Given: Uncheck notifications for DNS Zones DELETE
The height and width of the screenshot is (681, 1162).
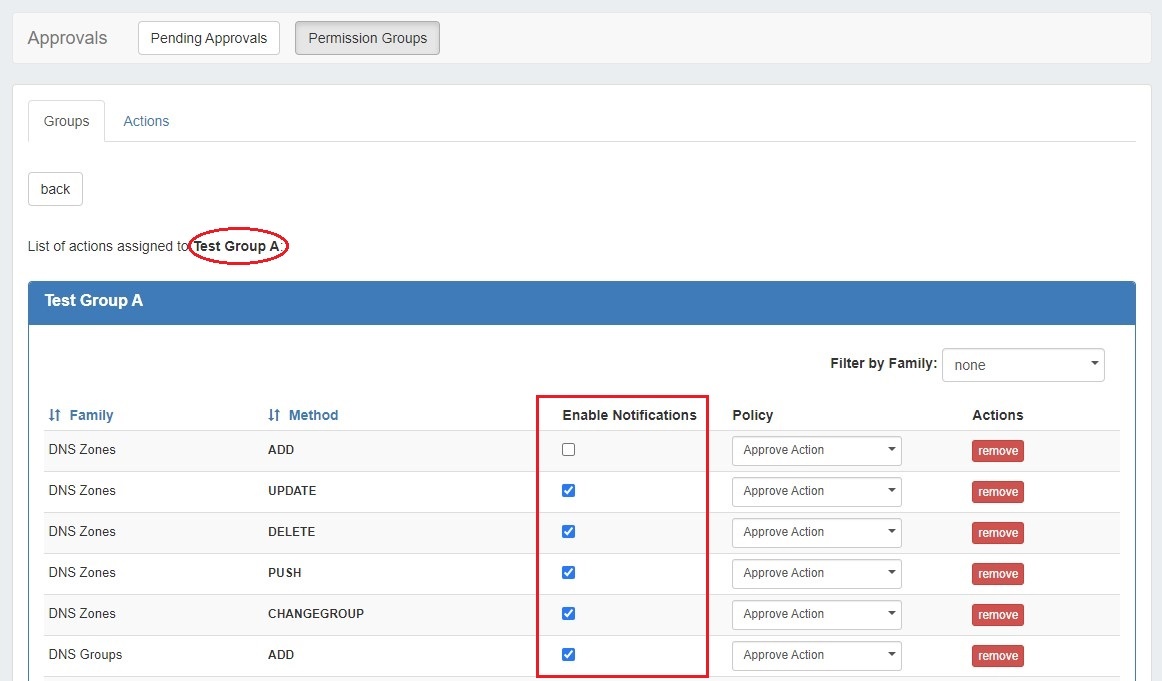Looking at the screenshot, I should 568,532.
